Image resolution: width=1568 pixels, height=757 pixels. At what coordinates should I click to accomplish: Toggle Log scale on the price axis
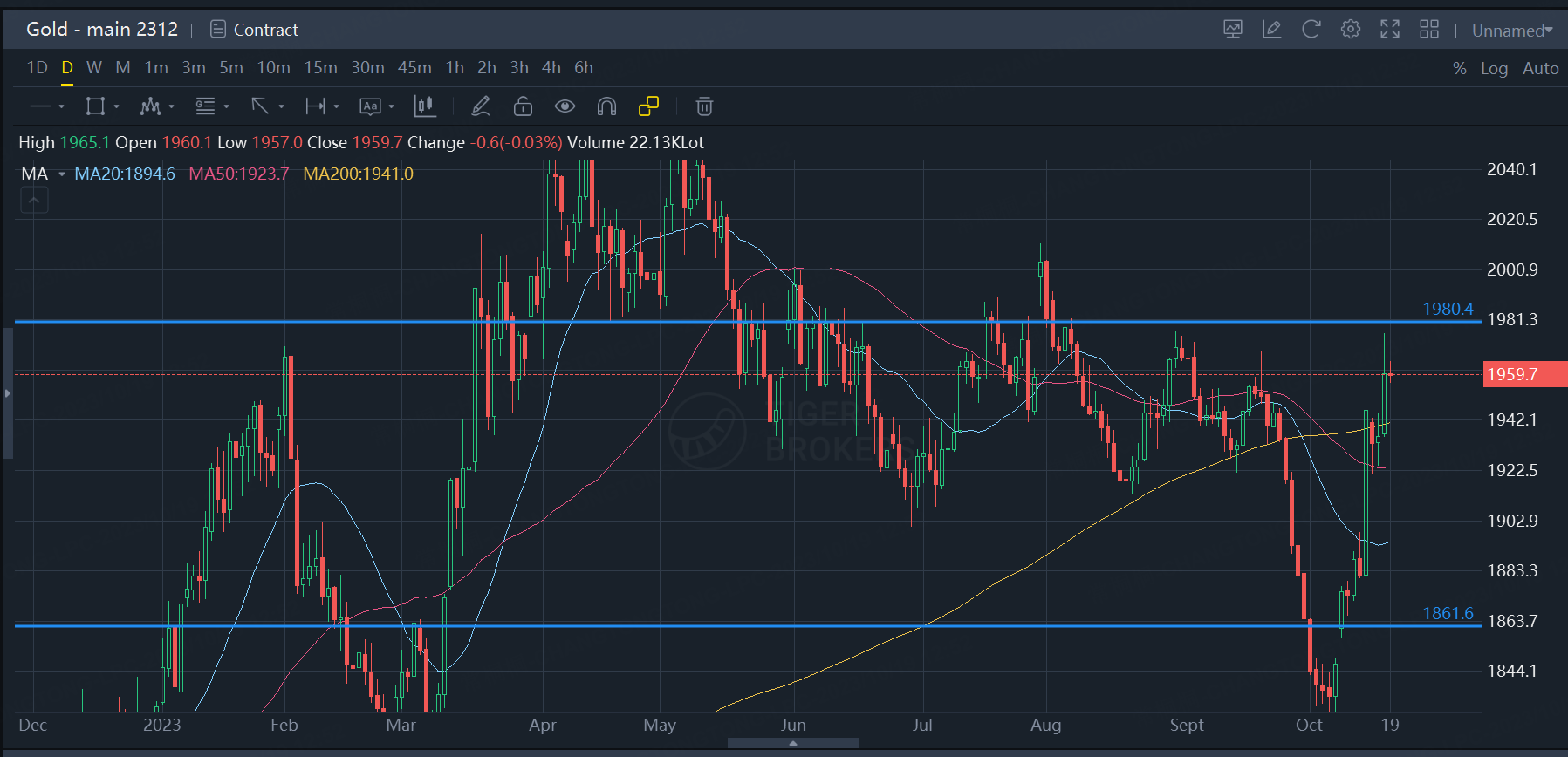tap(1494, 68)
